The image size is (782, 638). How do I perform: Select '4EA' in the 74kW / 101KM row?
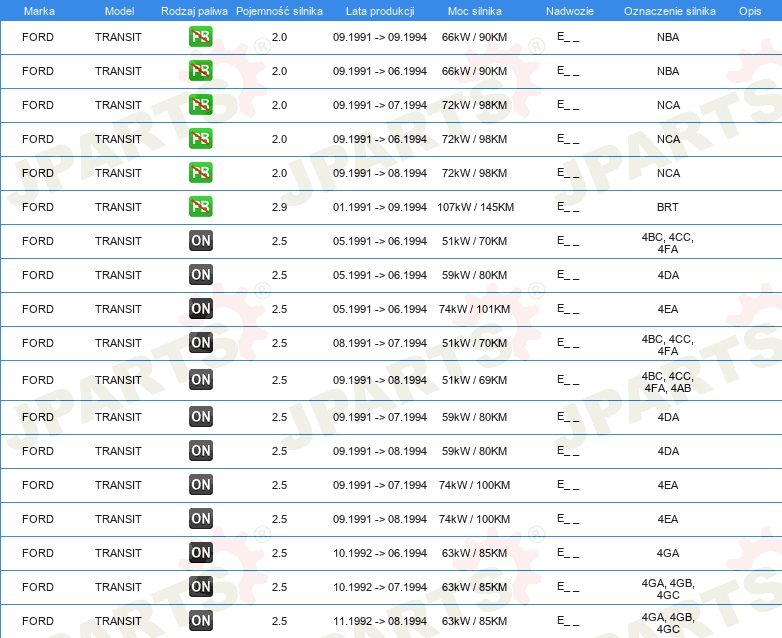pos(668,309)
